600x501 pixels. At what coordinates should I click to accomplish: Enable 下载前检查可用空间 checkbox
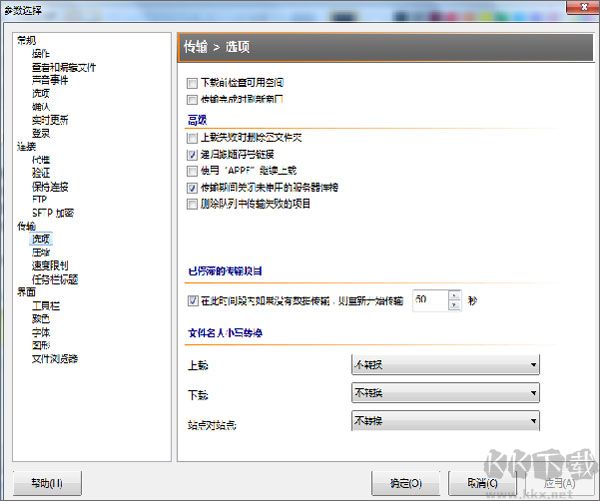(x=192, y=83)
